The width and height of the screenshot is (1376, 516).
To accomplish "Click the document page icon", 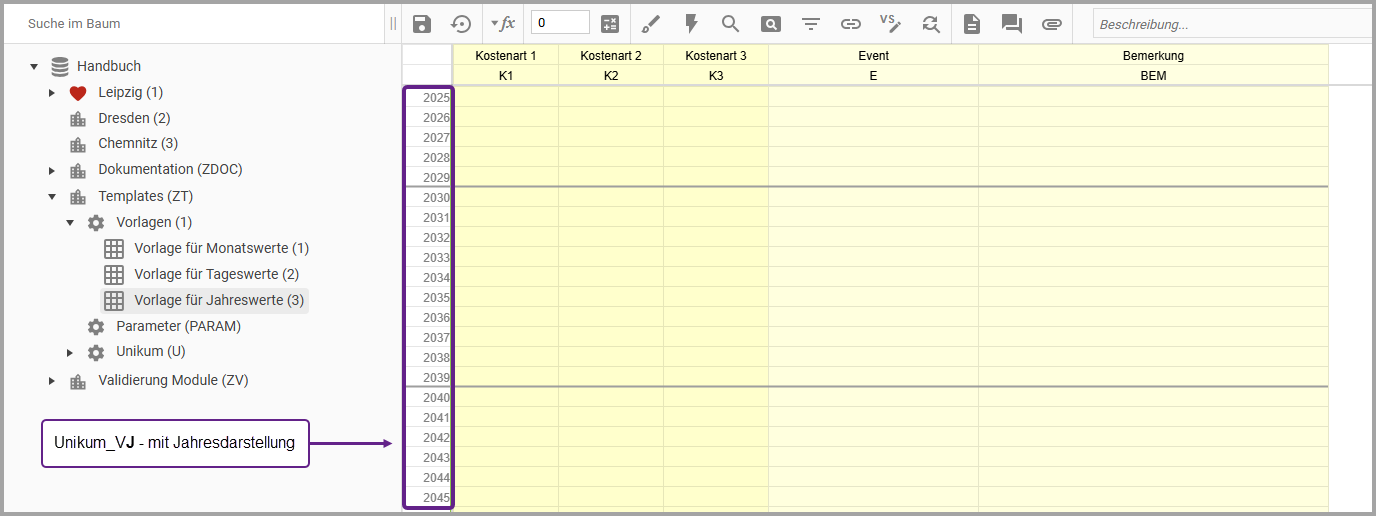I will pos(972,24).
